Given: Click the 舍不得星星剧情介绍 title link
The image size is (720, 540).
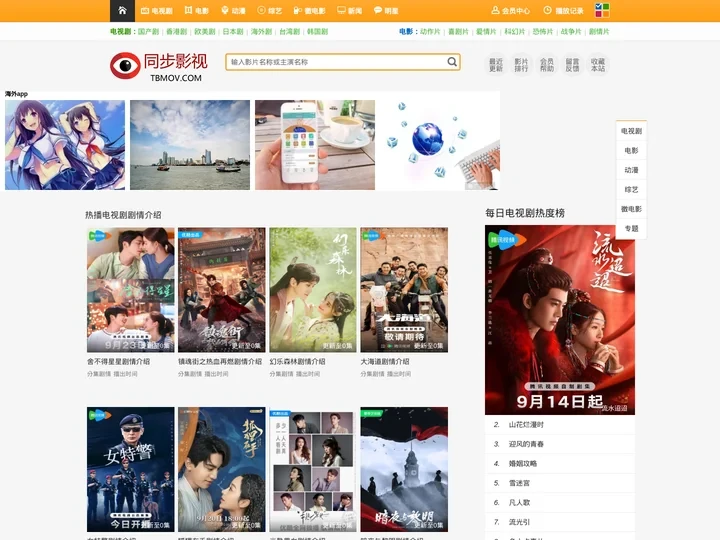Looking at the screenshot, I should (118, 361).
